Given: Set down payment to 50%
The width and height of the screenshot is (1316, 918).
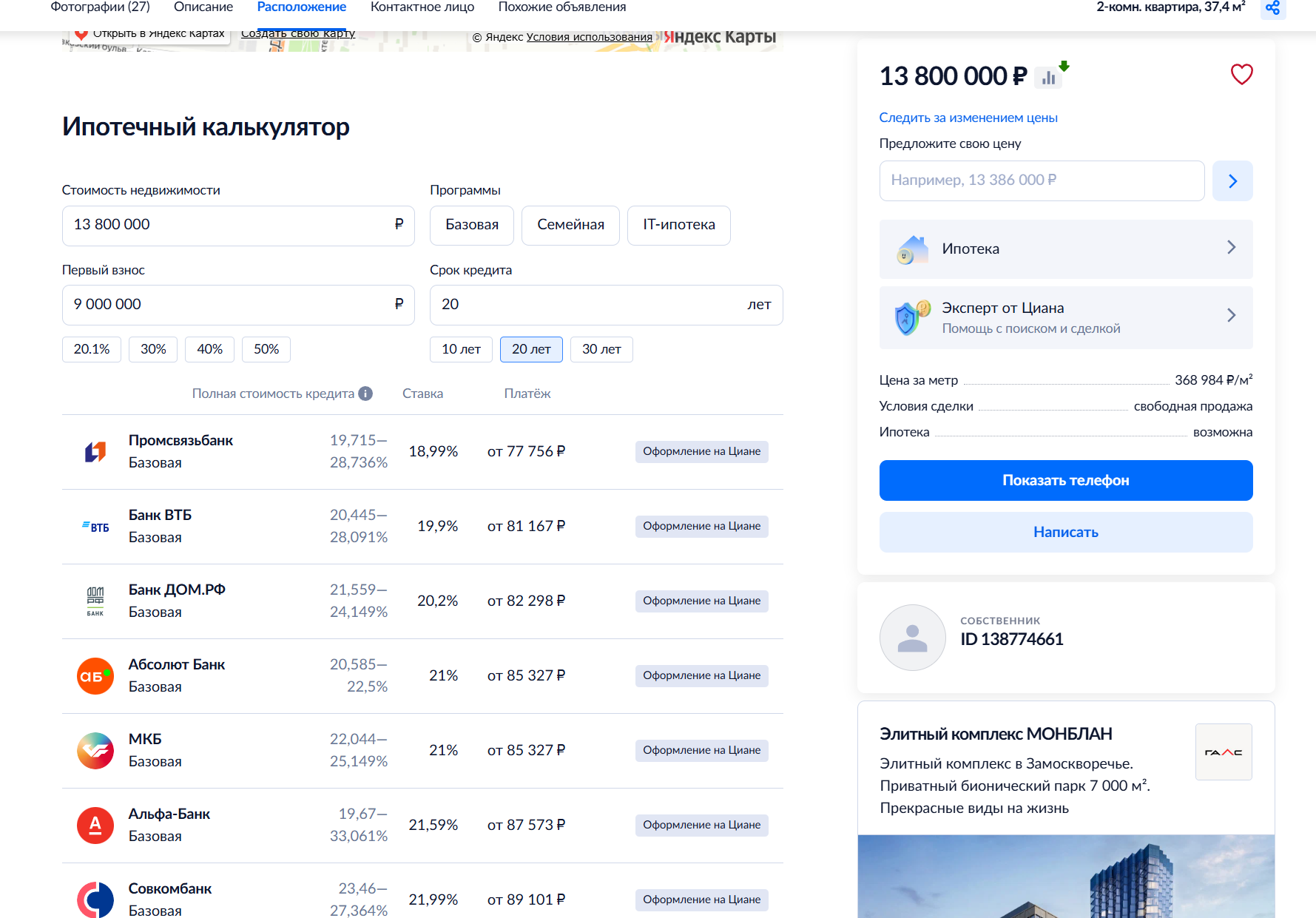Looking at the screenshot, I should (266, 349).
